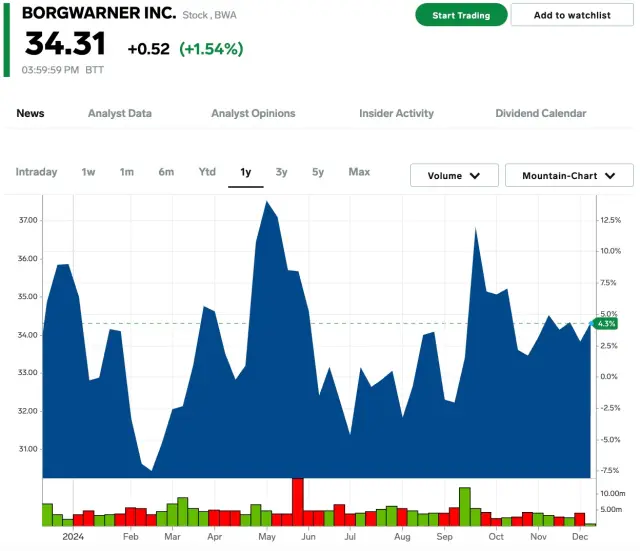Viewport: 640px width, 551px height.
Task: Open the News tab
Action: click(x=30, y=114)
